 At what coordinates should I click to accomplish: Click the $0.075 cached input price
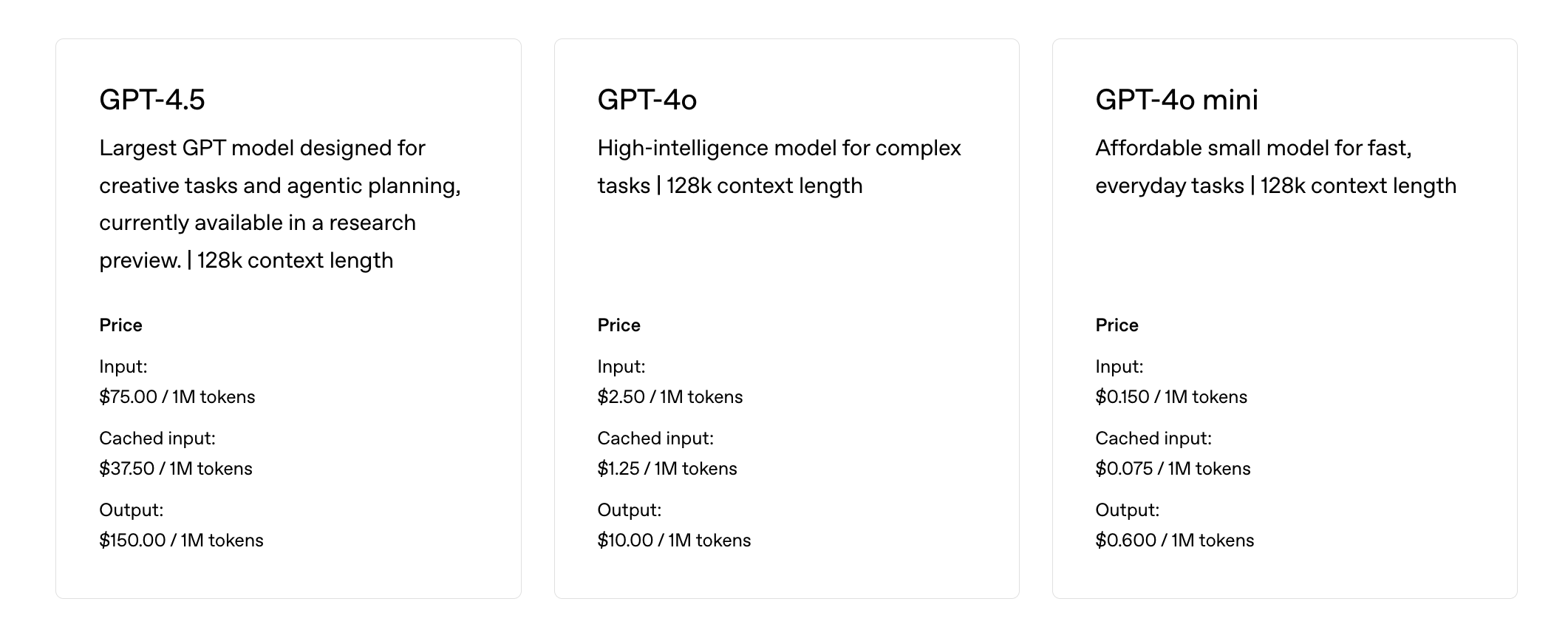click(x=1173, y=469)
